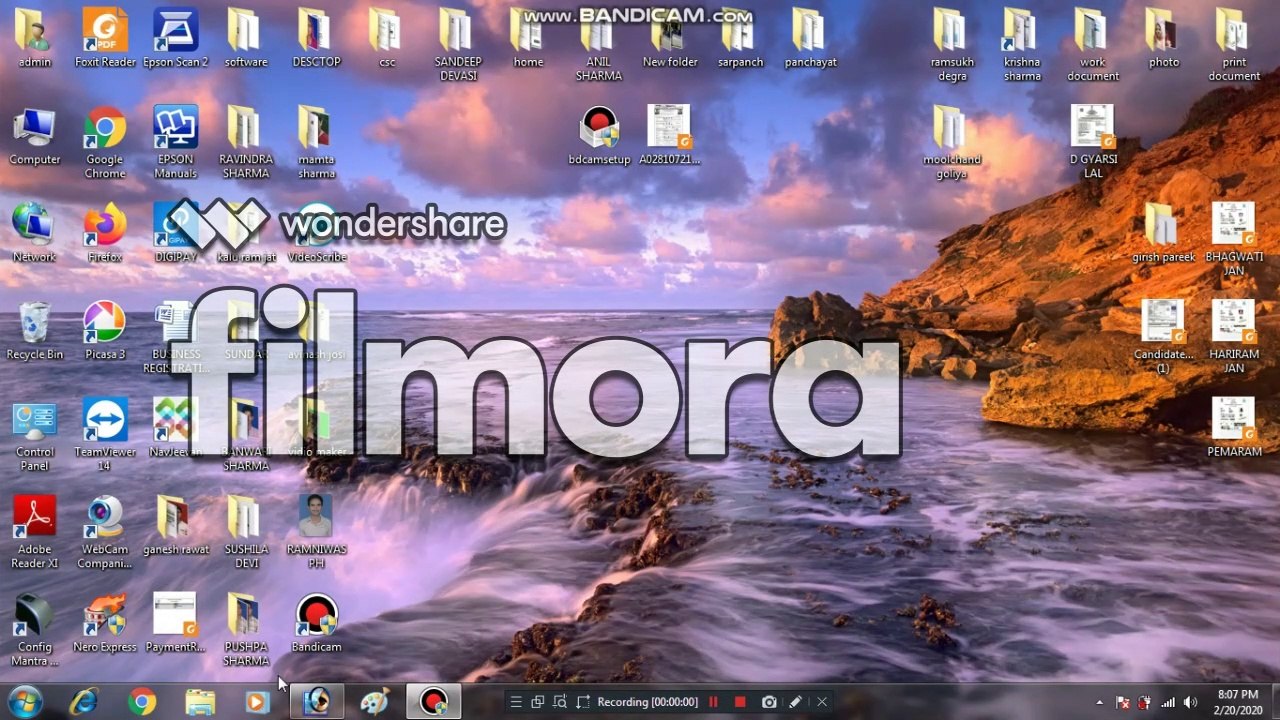
Task: Open the clock showing 8:07 PM
Action: (1238, 701)
